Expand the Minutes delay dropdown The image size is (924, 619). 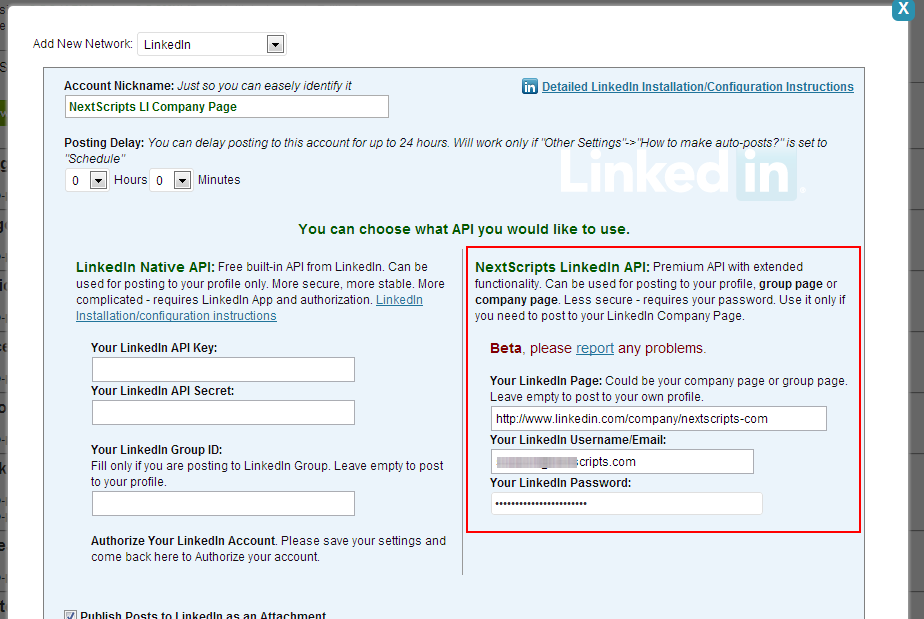coord(171,180)
